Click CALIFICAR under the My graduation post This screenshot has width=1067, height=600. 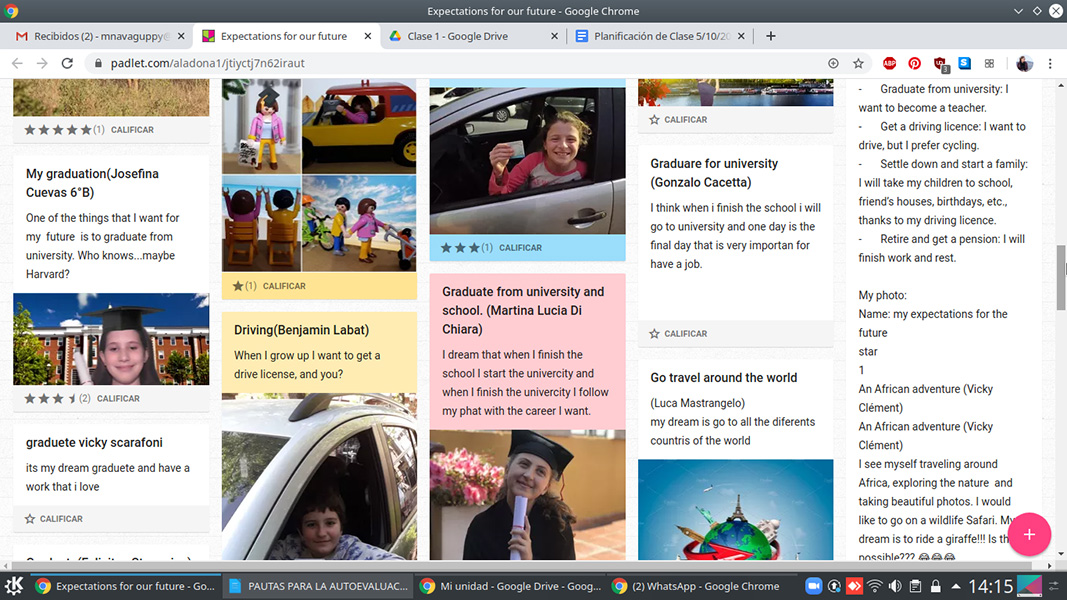118,398
